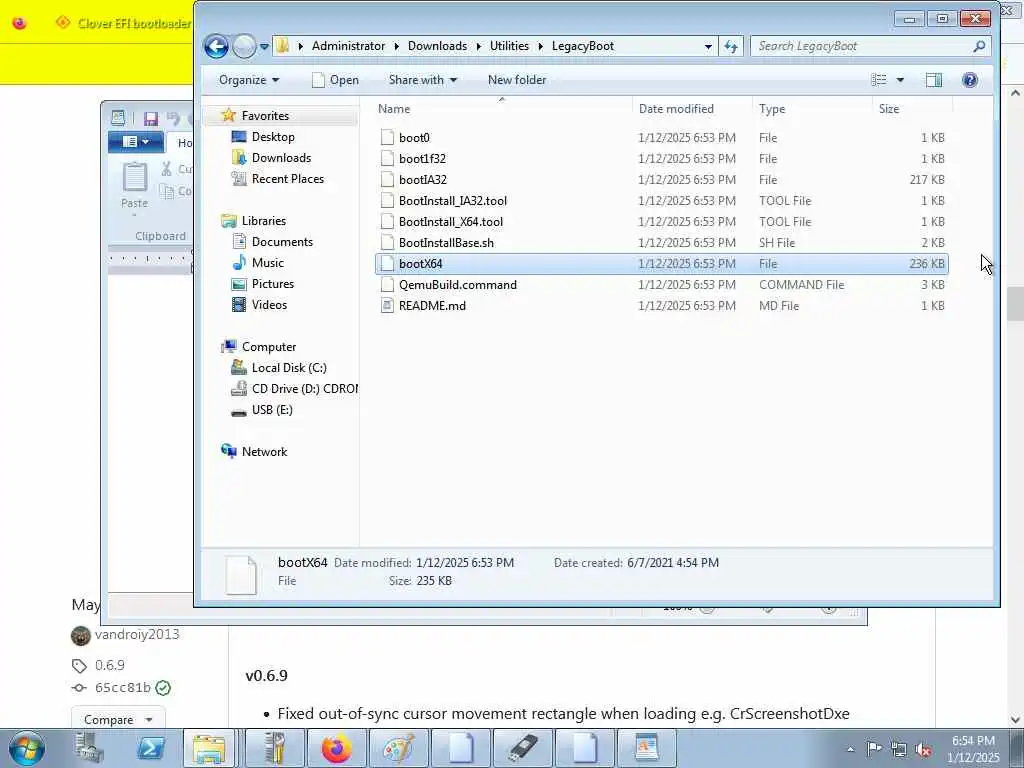The height and width of the screenshot is (768, 1024).
Task: Select the BootInstall_X64.tool file
Action: (x=661, y=221)
